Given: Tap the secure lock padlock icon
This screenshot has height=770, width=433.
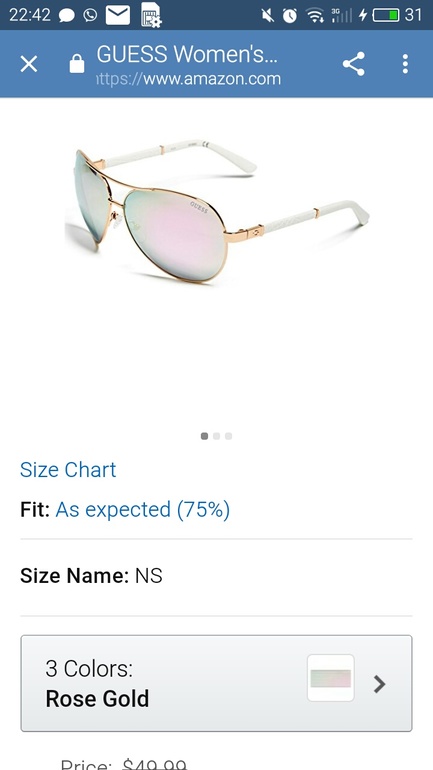Looking at the screenshot, I should click(77, 63).
